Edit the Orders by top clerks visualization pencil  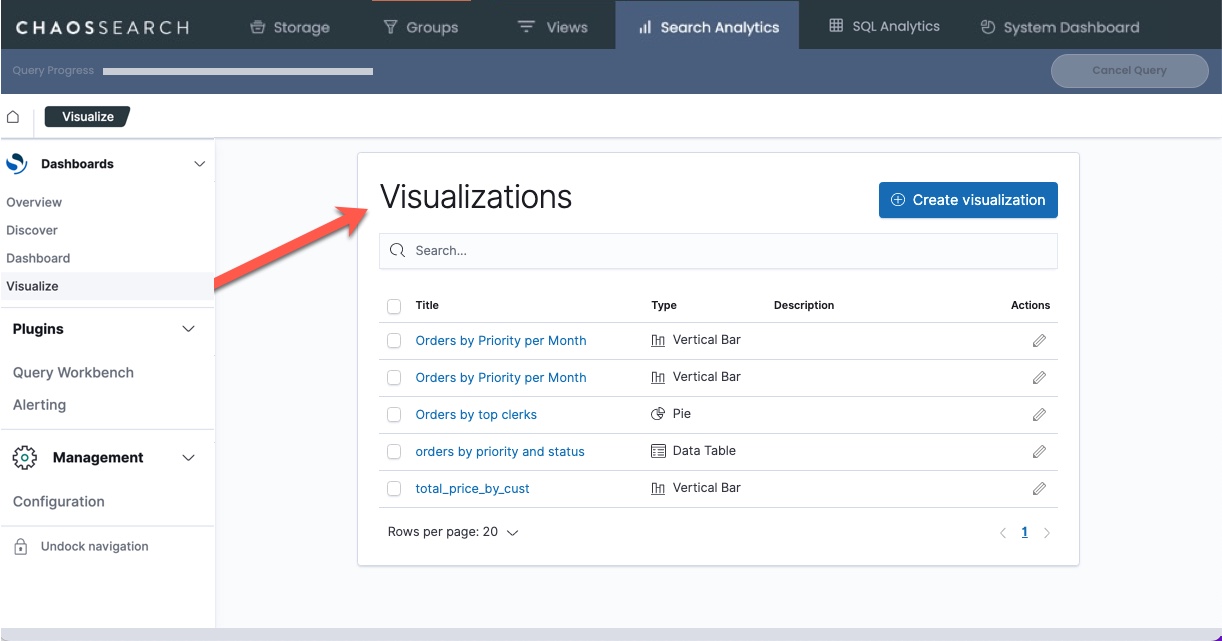tap(1039, 414)
